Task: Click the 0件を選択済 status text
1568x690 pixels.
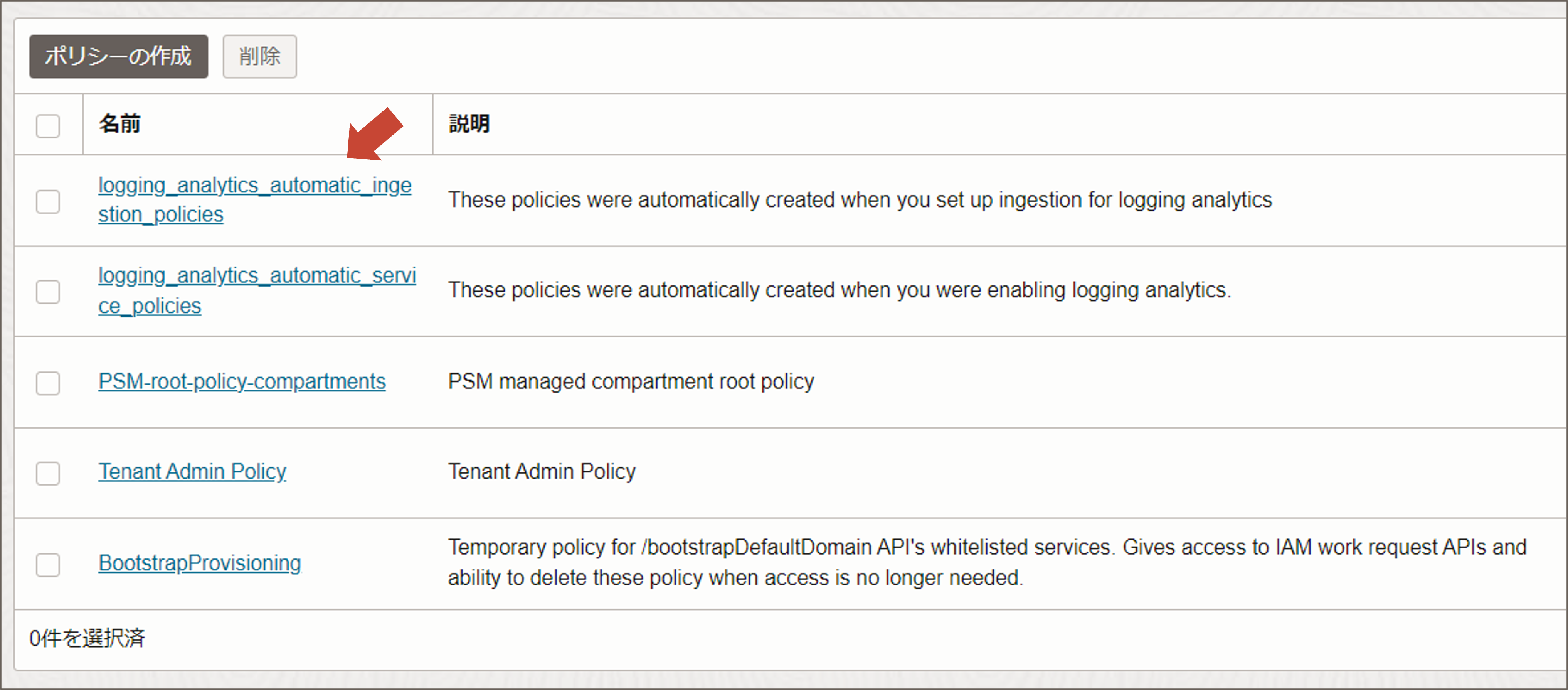Action: (x=87, y=638)
